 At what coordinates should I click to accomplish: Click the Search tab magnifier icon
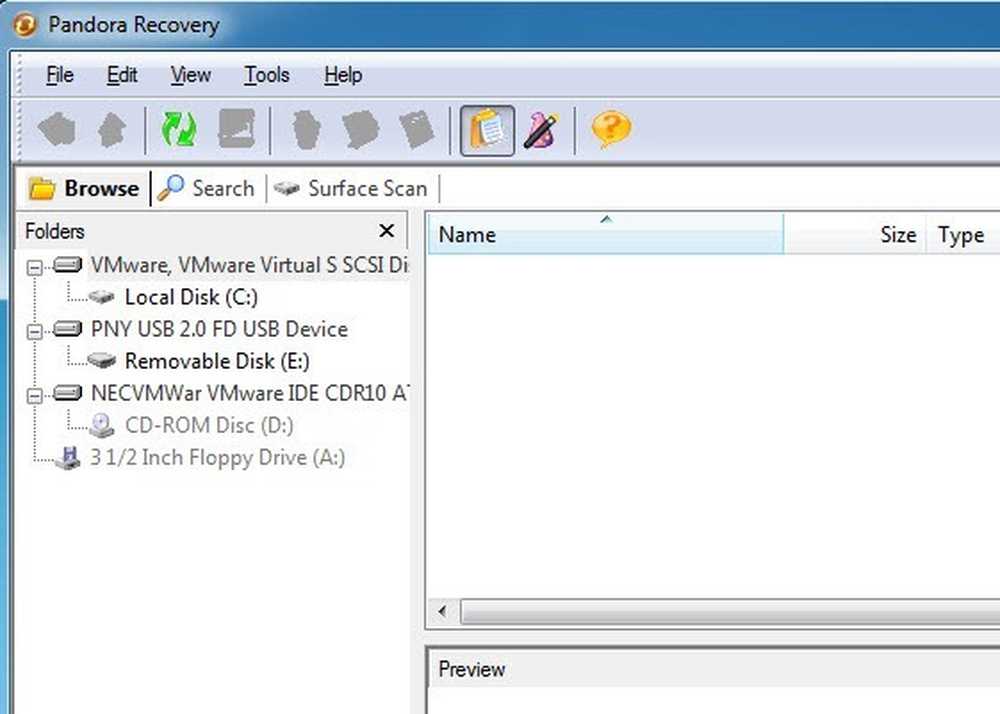coord(171,188)
